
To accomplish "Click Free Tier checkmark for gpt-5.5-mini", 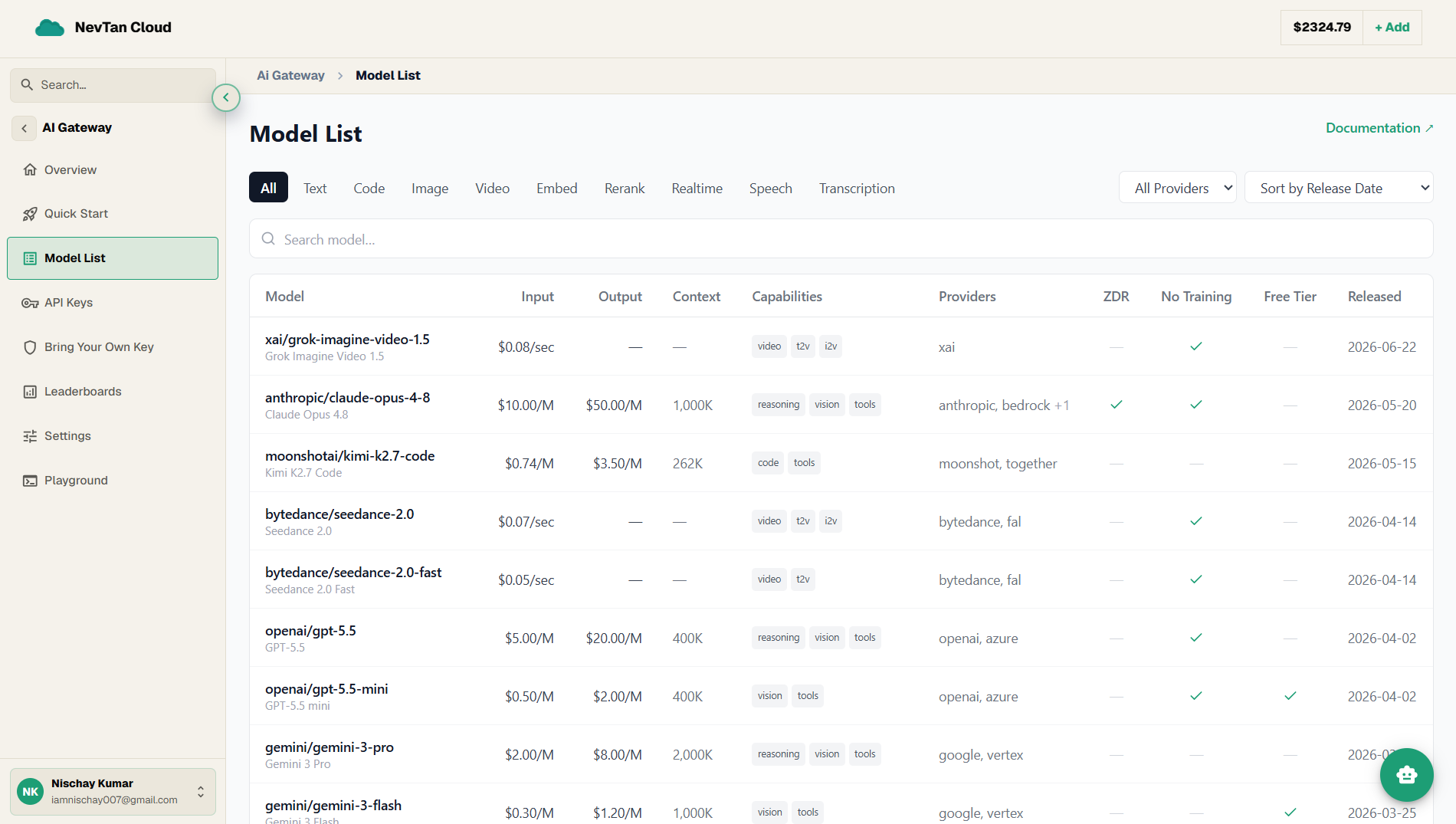I will (1290, 696).
